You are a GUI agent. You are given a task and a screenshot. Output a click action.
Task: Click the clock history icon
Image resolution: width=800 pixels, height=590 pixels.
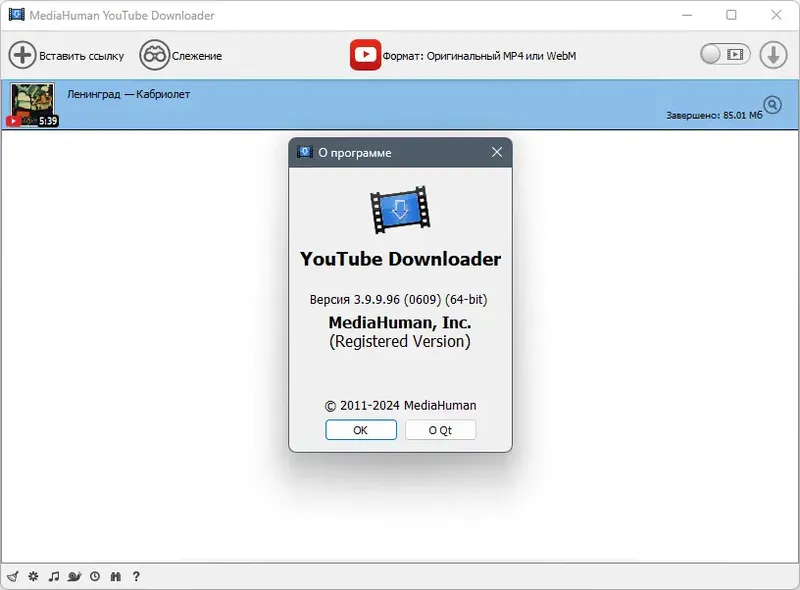tap(95, 576)
